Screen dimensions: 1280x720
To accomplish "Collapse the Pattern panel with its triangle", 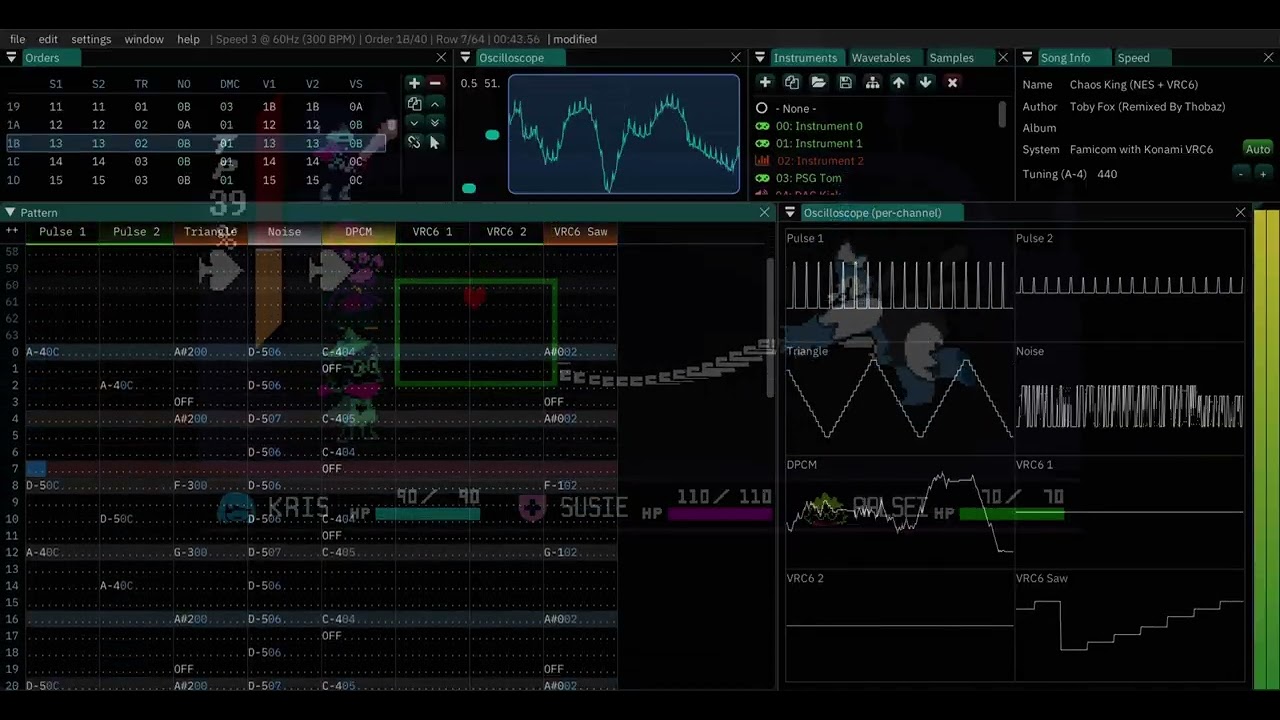I will pos(10,213).
